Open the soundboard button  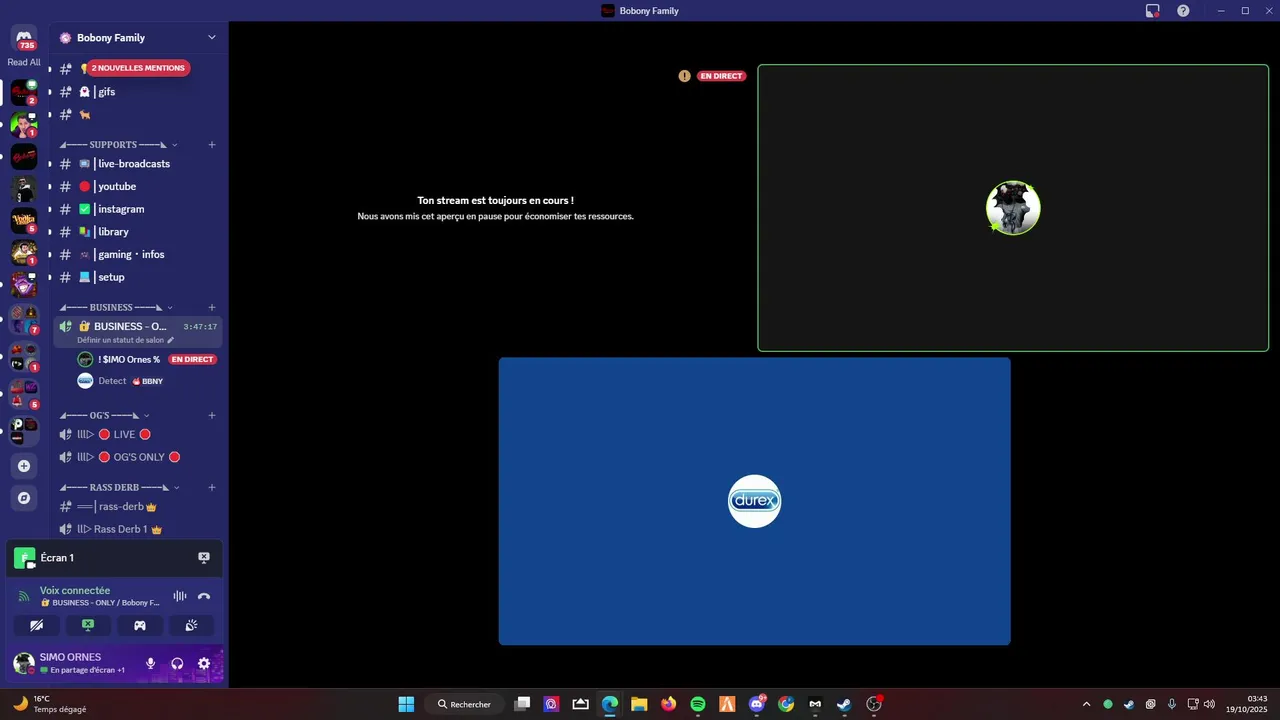[x=191, y=625]
